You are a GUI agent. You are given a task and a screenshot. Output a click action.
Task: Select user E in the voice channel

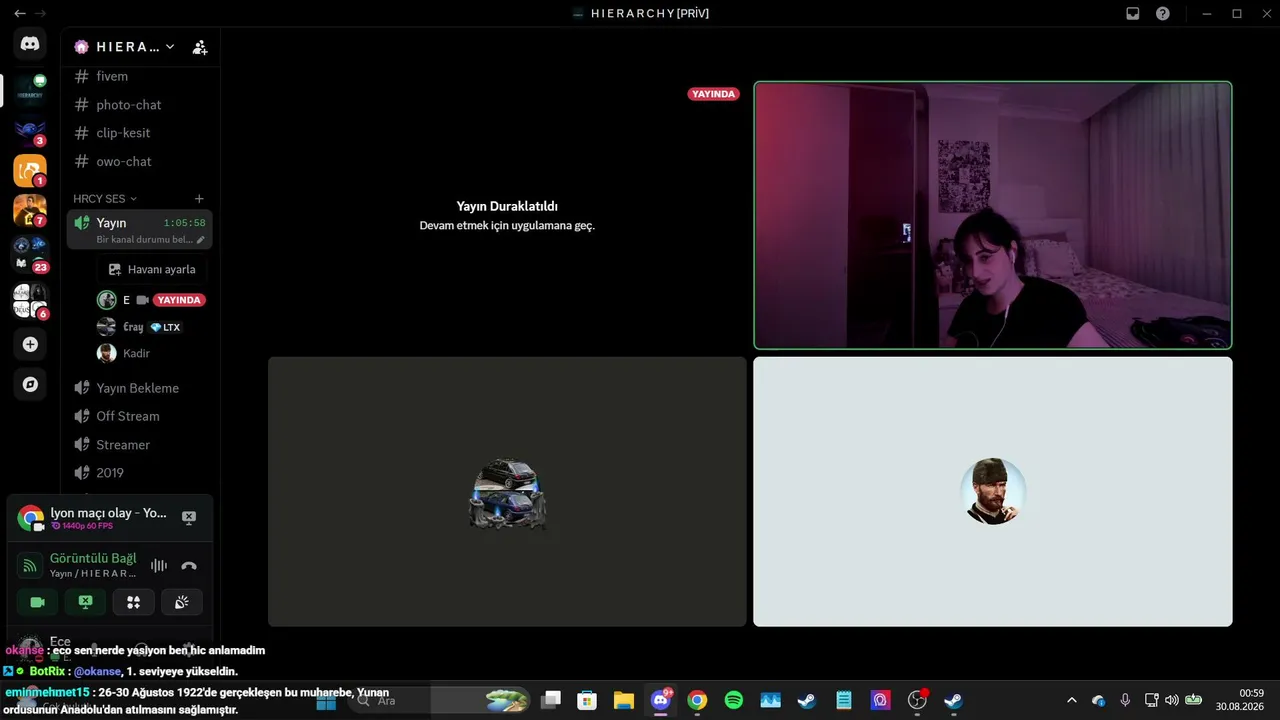[152, 300]
